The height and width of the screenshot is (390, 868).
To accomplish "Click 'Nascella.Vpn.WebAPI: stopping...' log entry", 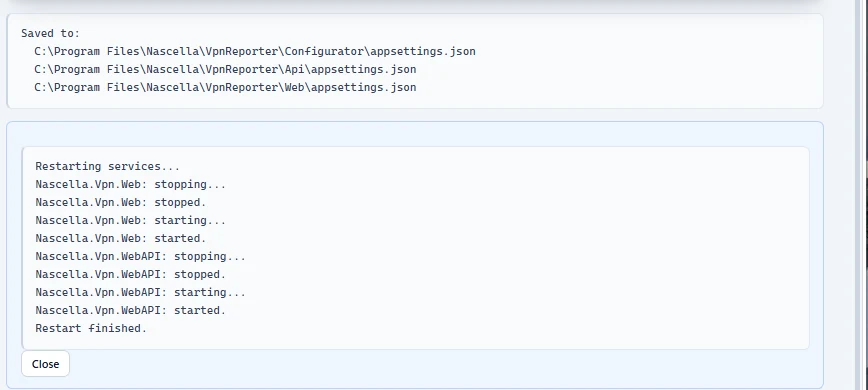I will point(141,257).
